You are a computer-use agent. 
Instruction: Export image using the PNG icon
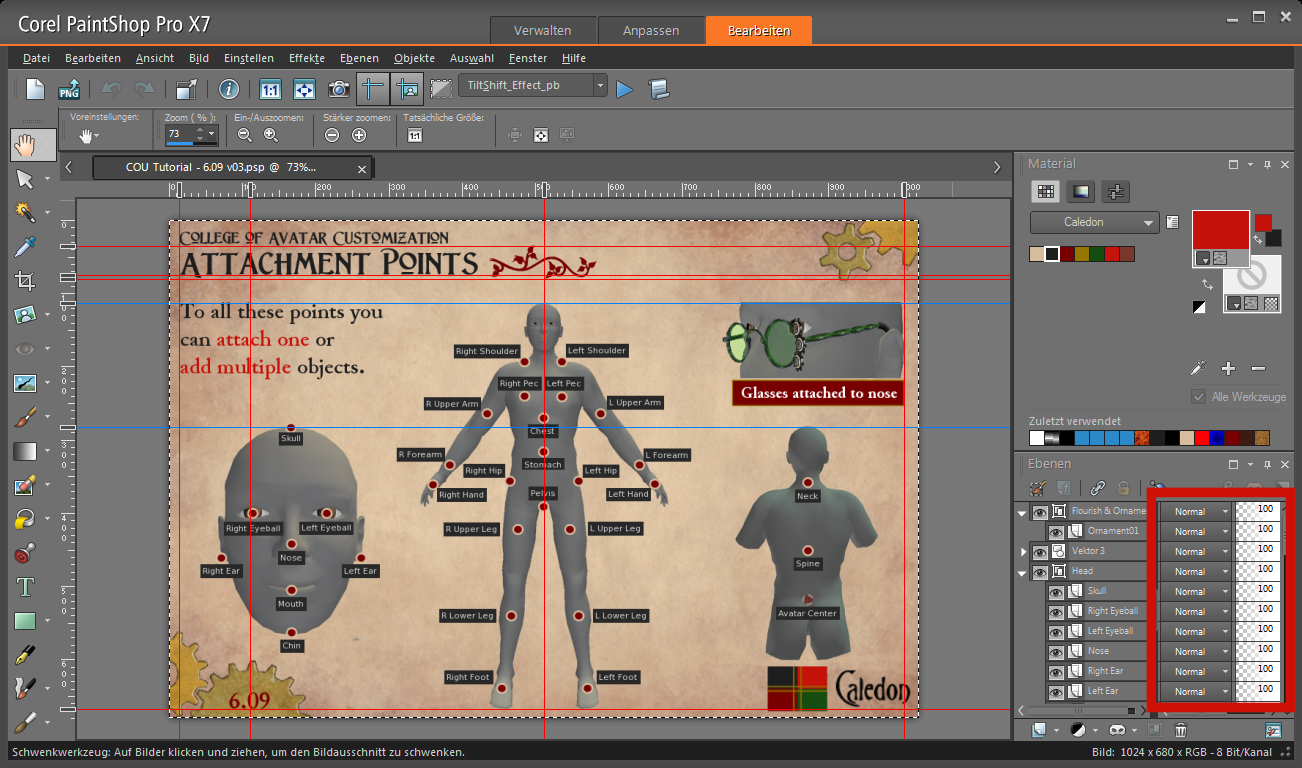69,89
